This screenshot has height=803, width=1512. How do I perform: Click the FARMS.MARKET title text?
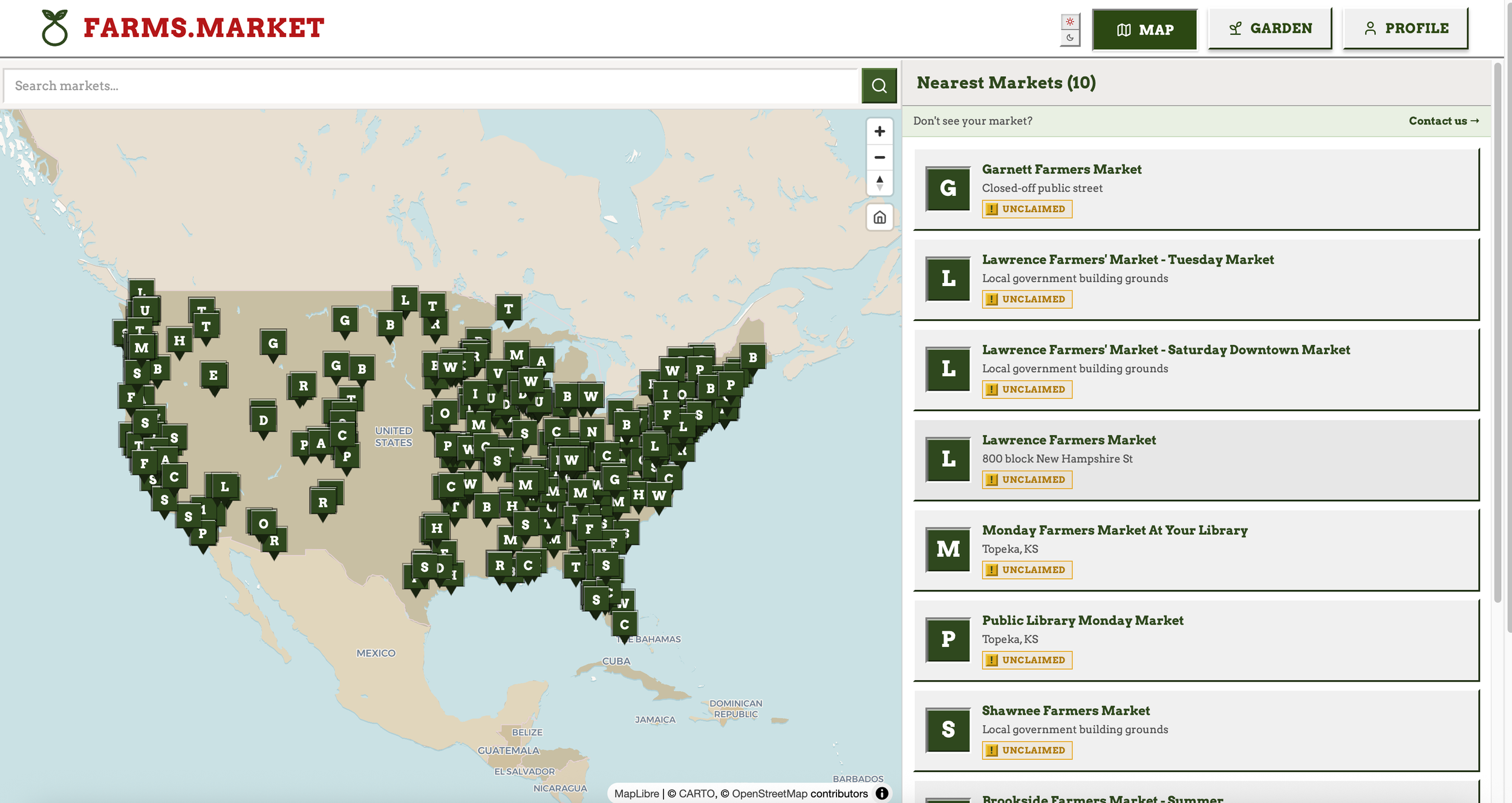click(x=204, y=28)
